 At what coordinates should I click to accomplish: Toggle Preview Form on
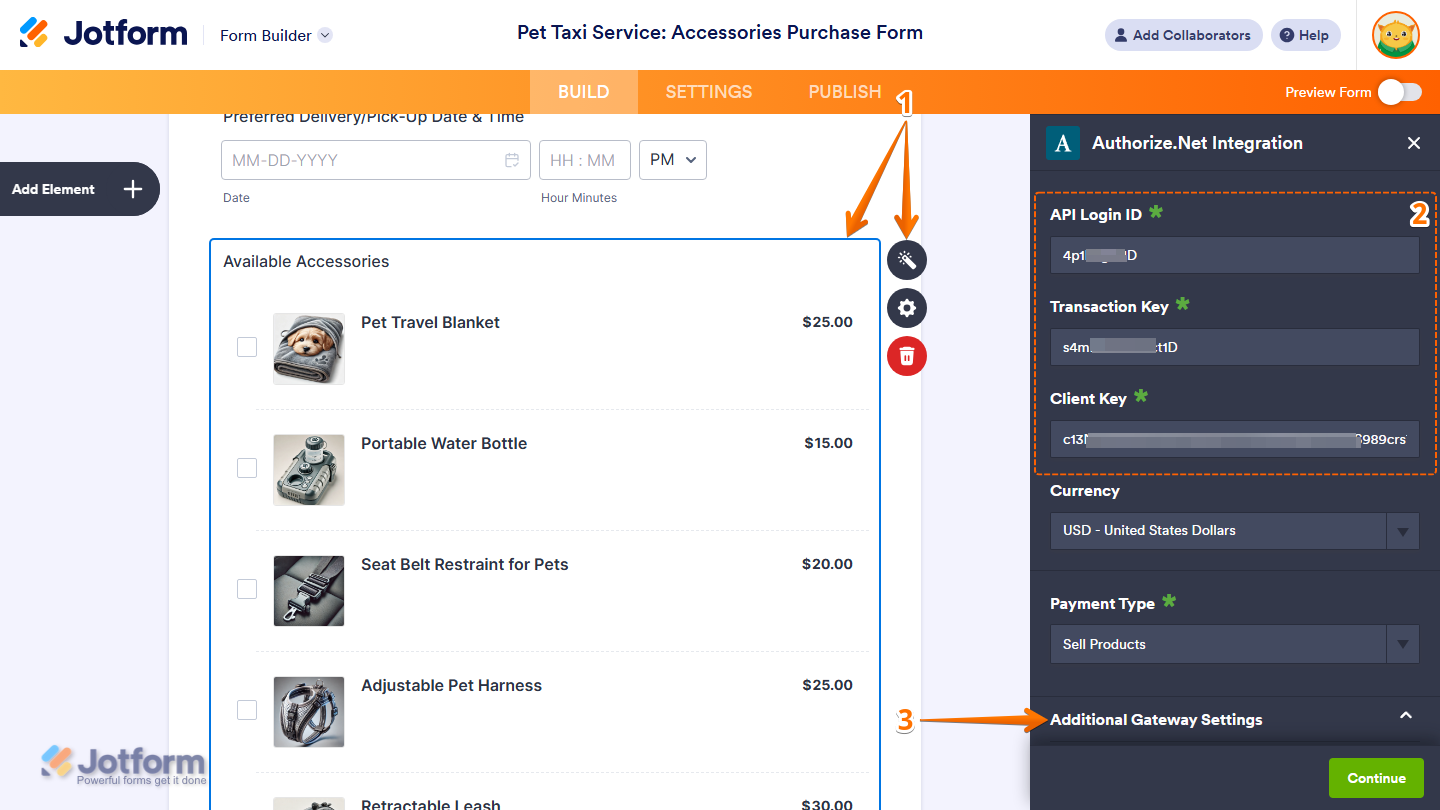1399,91
